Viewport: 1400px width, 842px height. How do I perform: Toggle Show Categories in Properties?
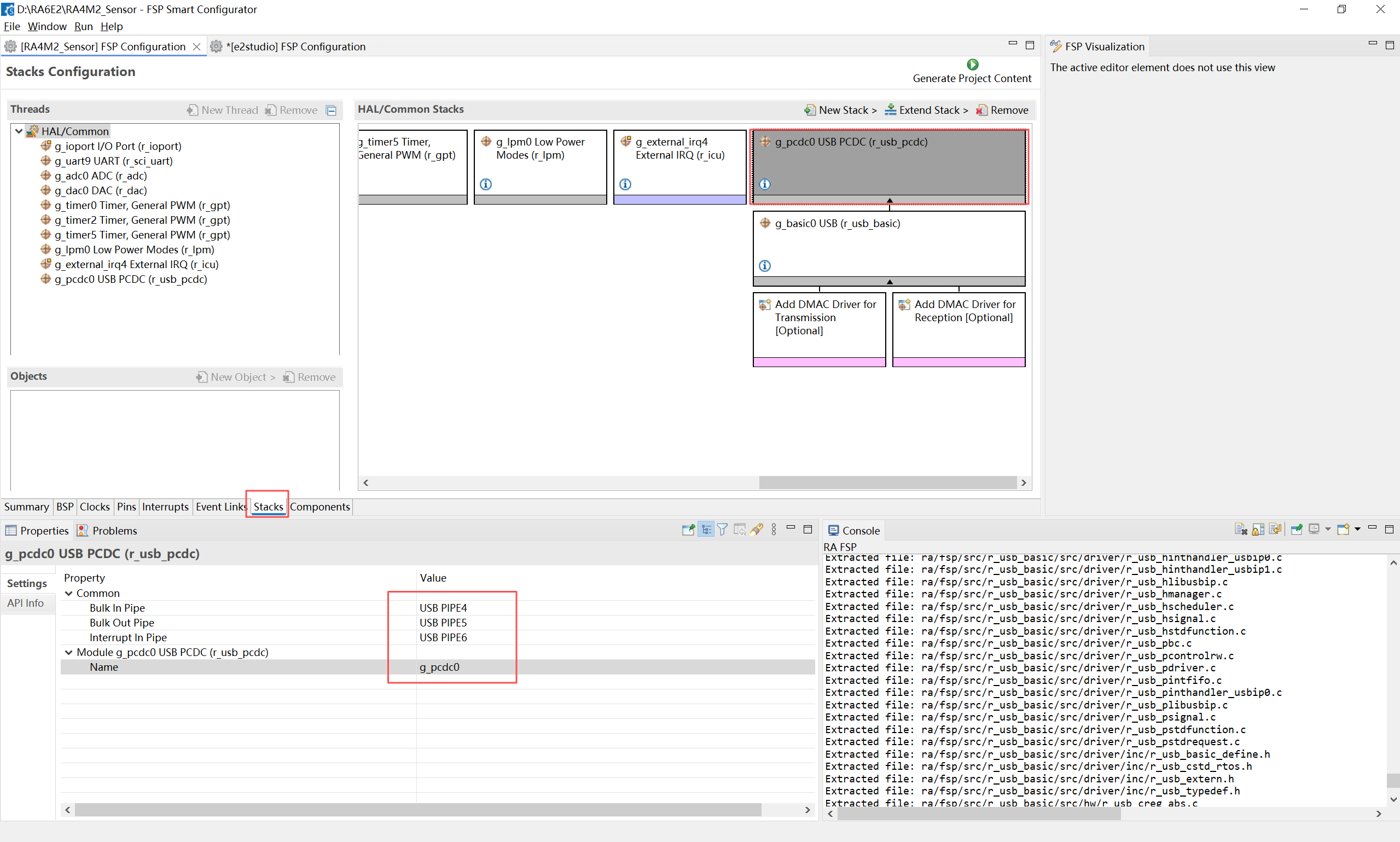[x=706, y=530]
